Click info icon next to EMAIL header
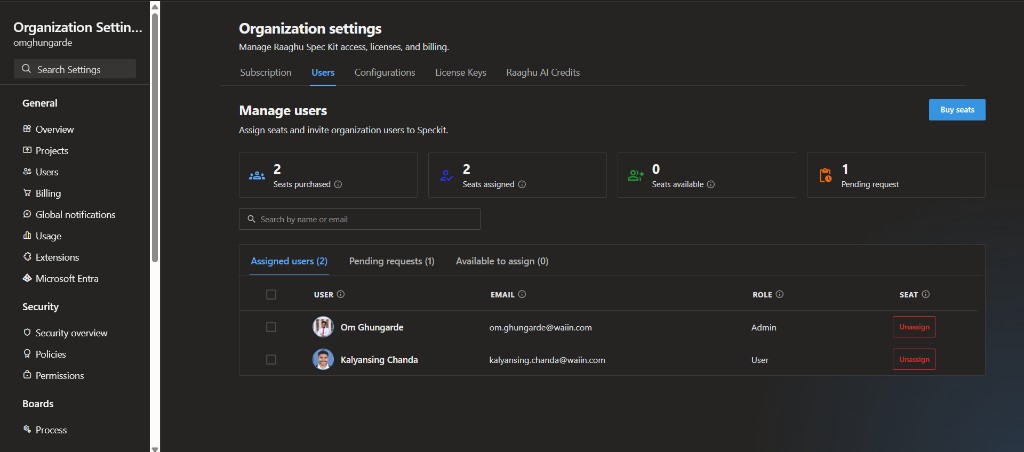The width and height of the screenshot is (1024, 452). [522, 295]
